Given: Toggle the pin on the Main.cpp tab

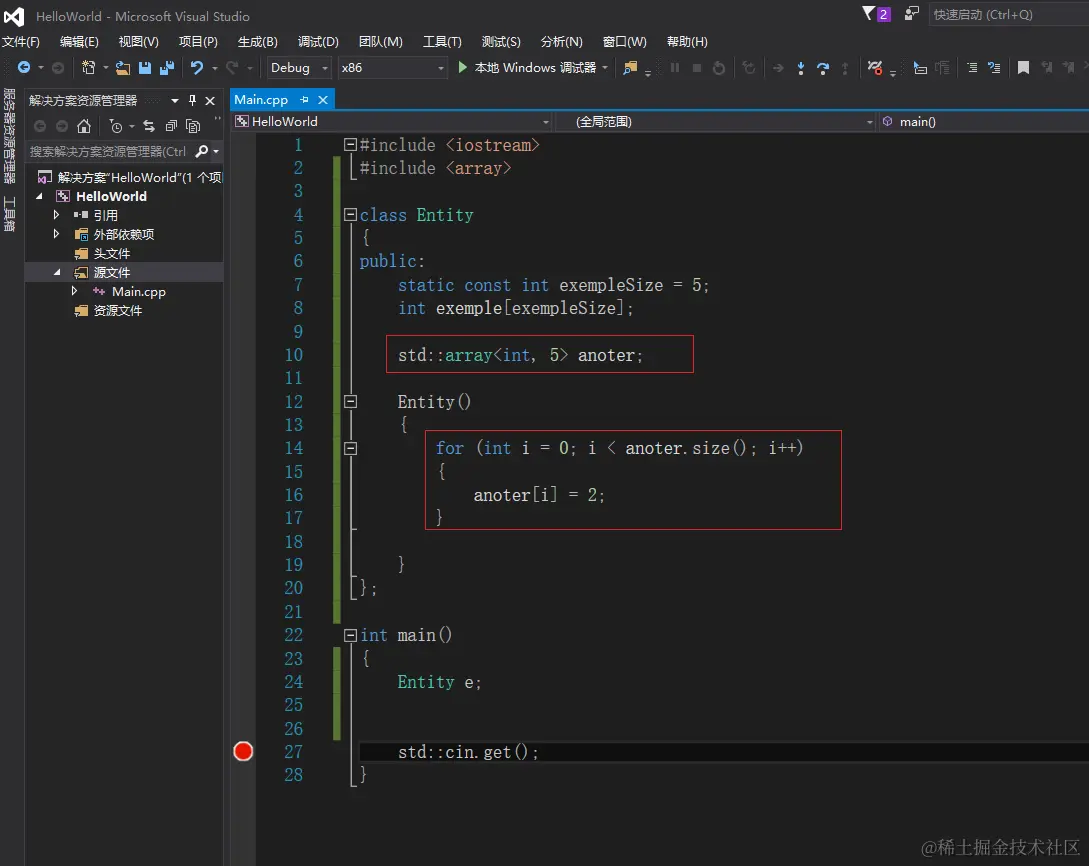Looking at the screenshot, I should coord(304,100).
